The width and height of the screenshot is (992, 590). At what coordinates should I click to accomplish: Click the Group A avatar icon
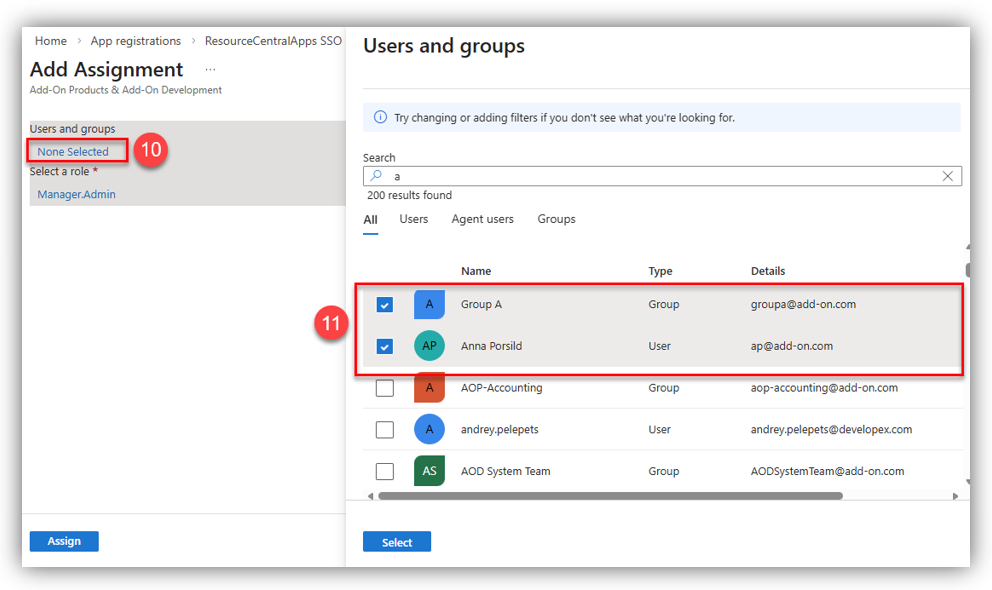coord(429,304)
